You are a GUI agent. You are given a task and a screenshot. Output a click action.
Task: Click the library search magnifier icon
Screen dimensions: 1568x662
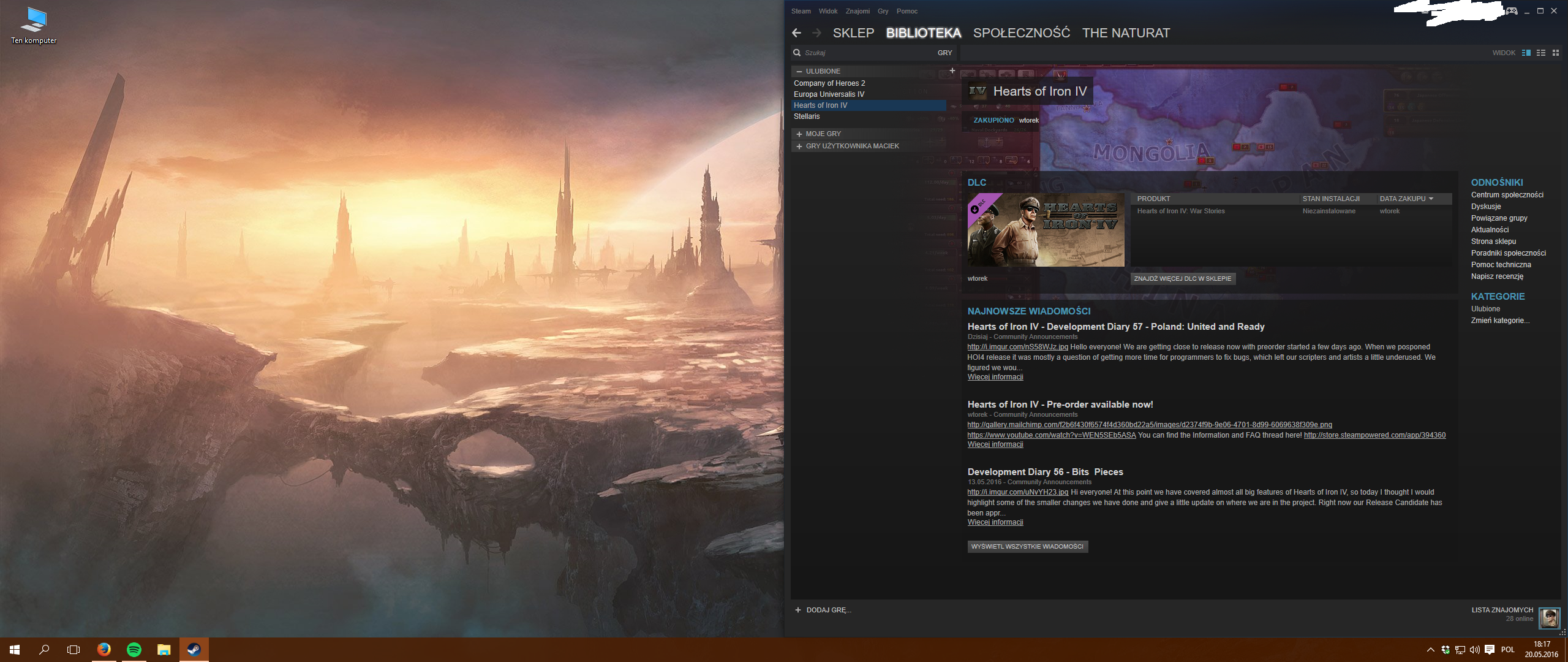coord(797,53)
